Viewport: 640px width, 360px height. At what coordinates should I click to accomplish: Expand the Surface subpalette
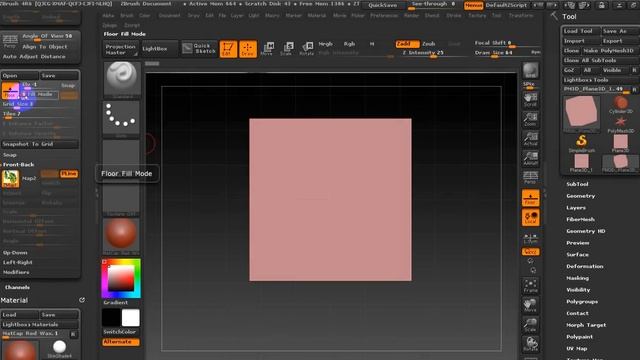point(577,254)
